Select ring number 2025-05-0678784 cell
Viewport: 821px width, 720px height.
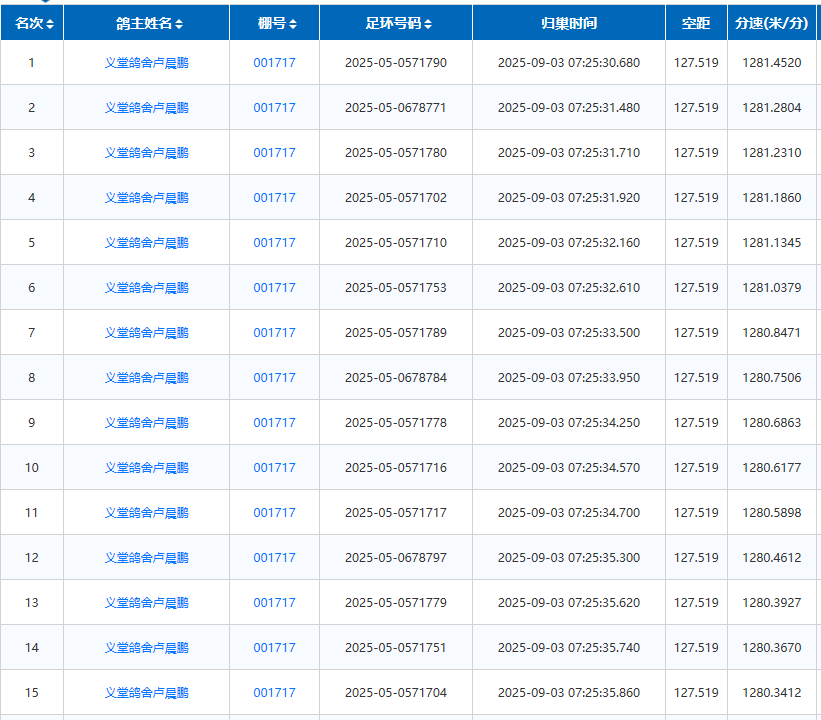395,378
